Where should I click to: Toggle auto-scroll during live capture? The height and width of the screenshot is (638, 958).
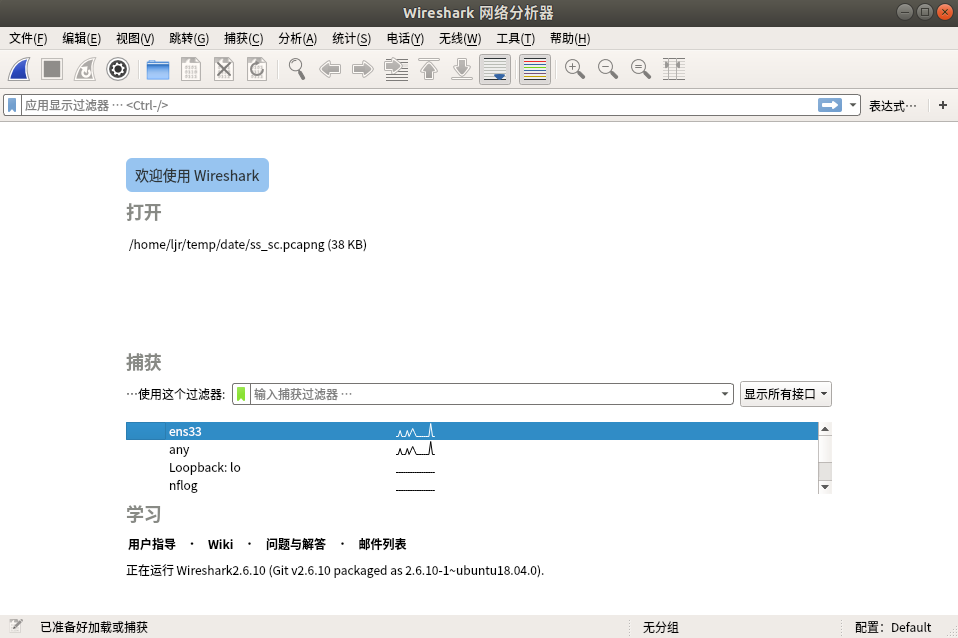[x=495, y=69]
